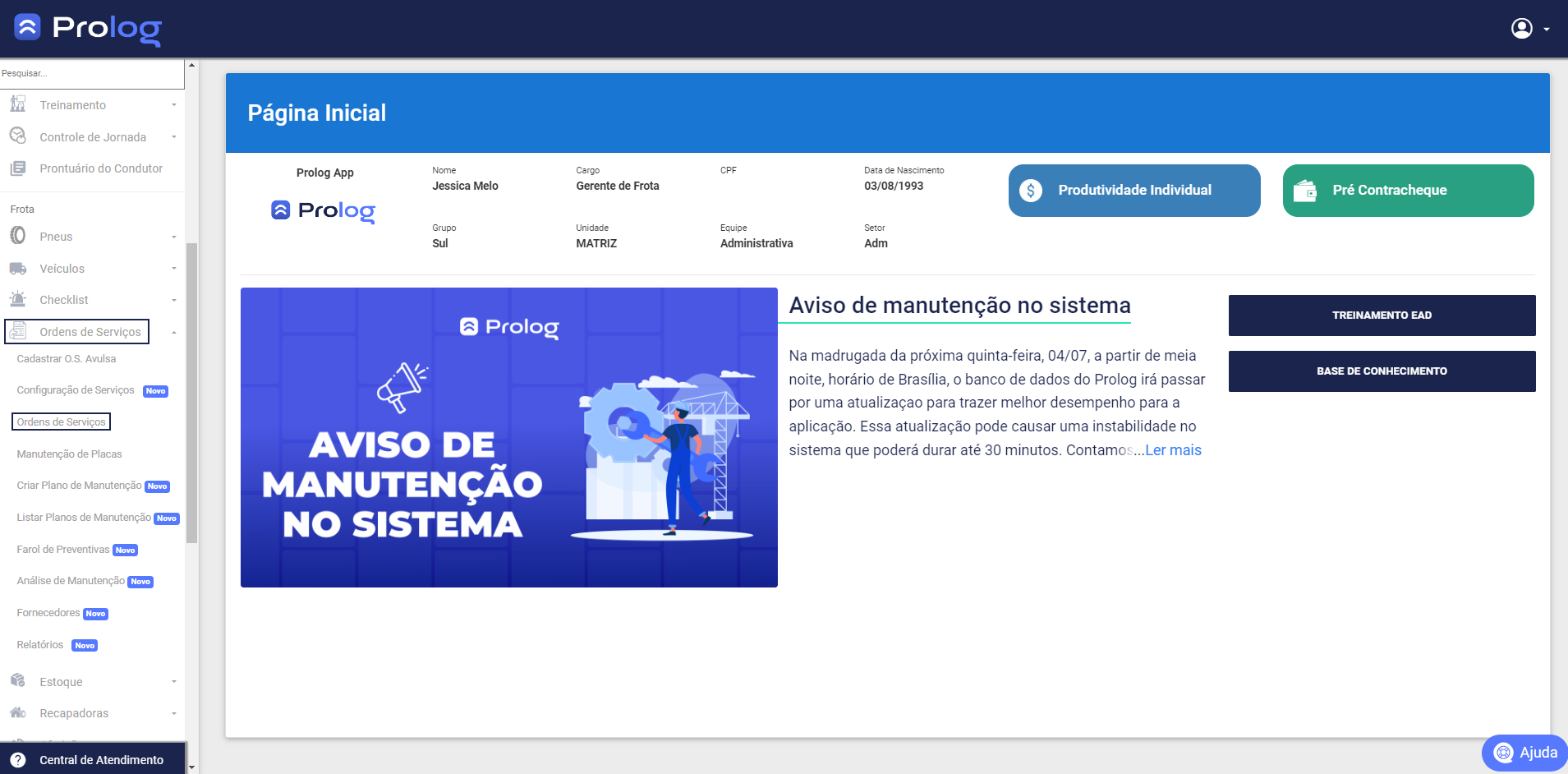Expand the Treinamento menu arrow
1568x774 pixels.
click(x=174, y=105)
